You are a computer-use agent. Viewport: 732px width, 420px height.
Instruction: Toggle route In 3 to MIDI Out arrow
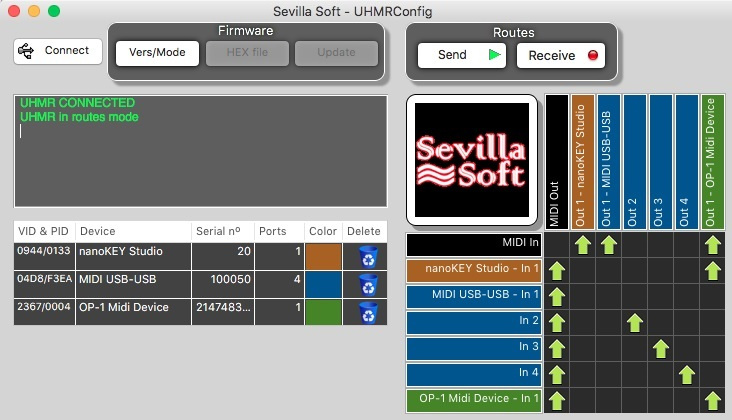[x=556, y=349]
